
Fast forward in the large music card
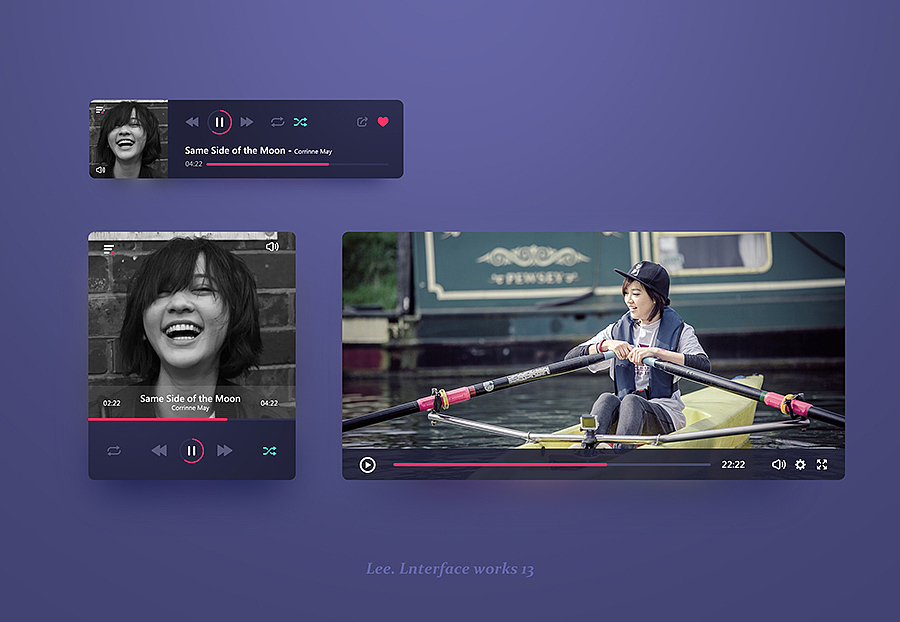[225, 451]
